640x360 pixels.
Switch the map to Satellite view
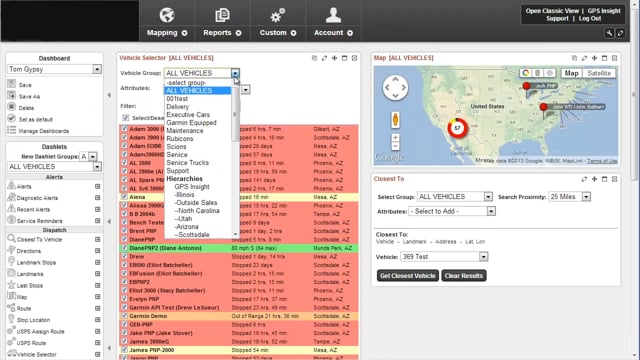599,73
